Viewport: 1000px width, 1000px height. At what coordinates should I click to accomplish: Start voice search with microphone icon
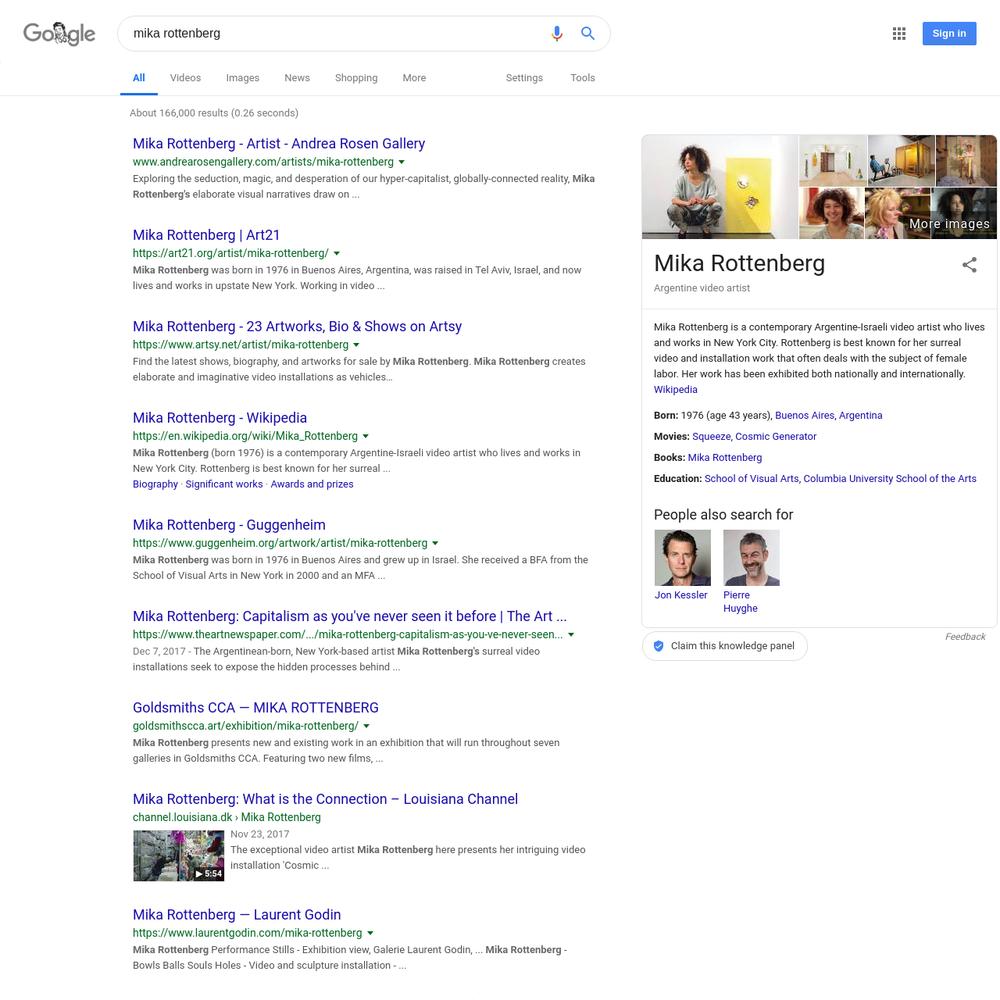557,33
